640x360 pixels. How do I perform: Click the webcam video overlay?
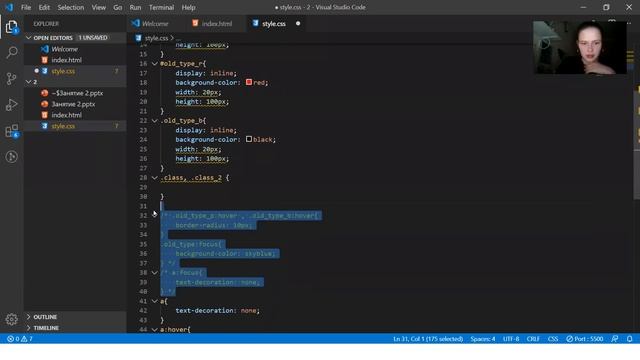pos(580,47)
